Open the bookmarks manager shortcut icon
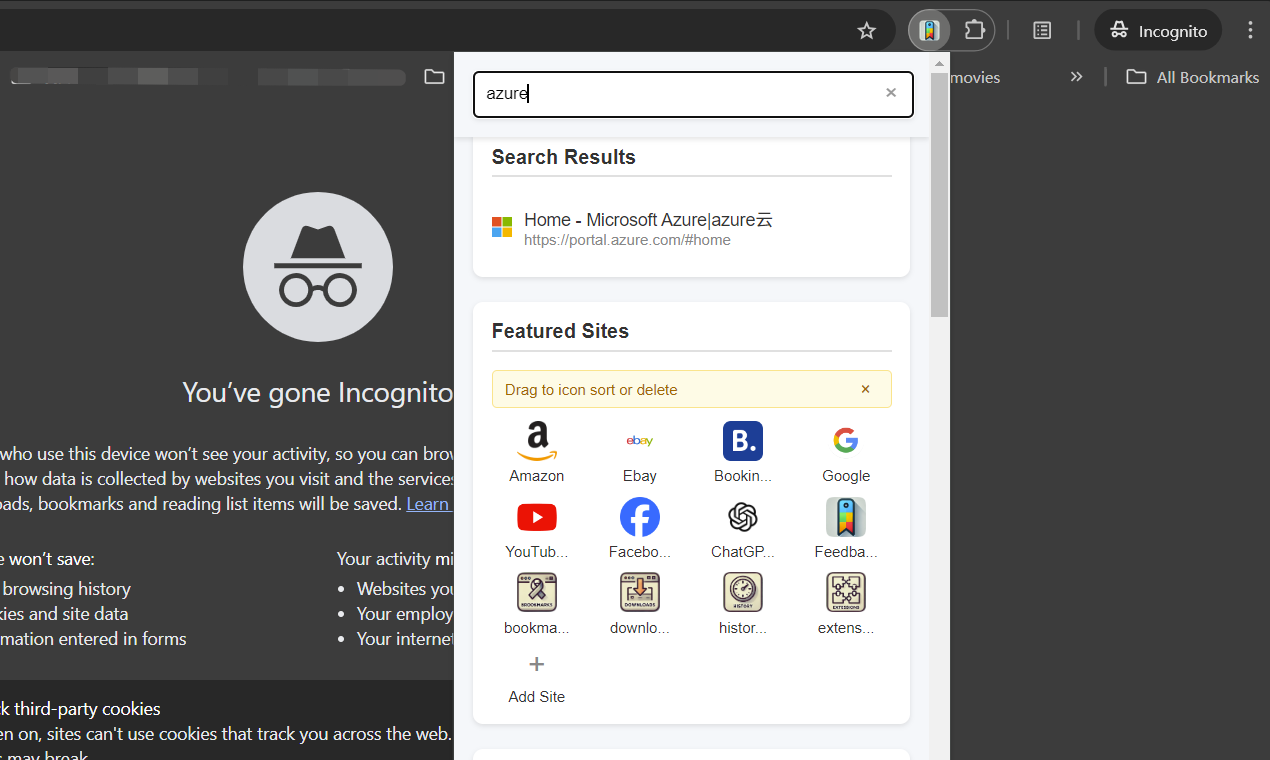The image size is (1270, 760). pos(537,592)
